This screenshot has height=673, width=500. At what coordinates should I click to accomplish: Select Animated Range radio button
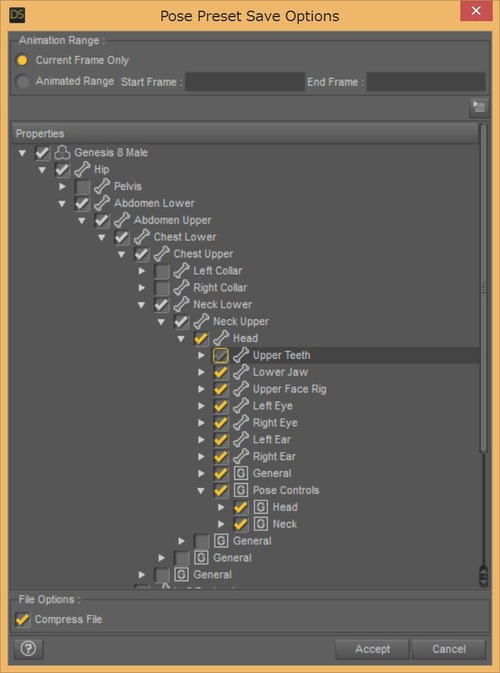(x=22, y=82)
